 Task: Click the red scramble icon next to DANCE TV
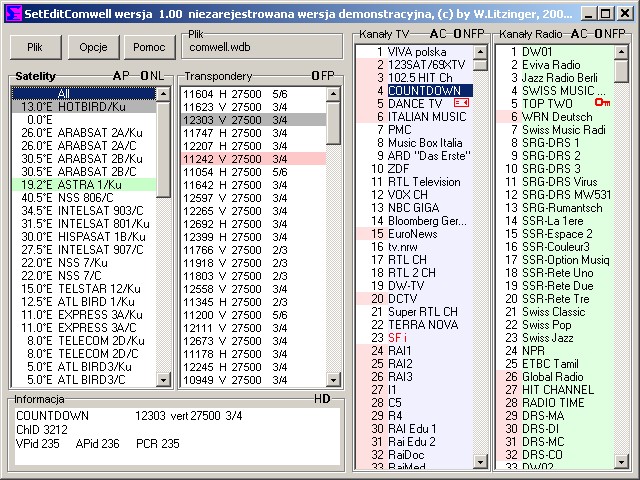pyautogui.click(x=462, y=103)
